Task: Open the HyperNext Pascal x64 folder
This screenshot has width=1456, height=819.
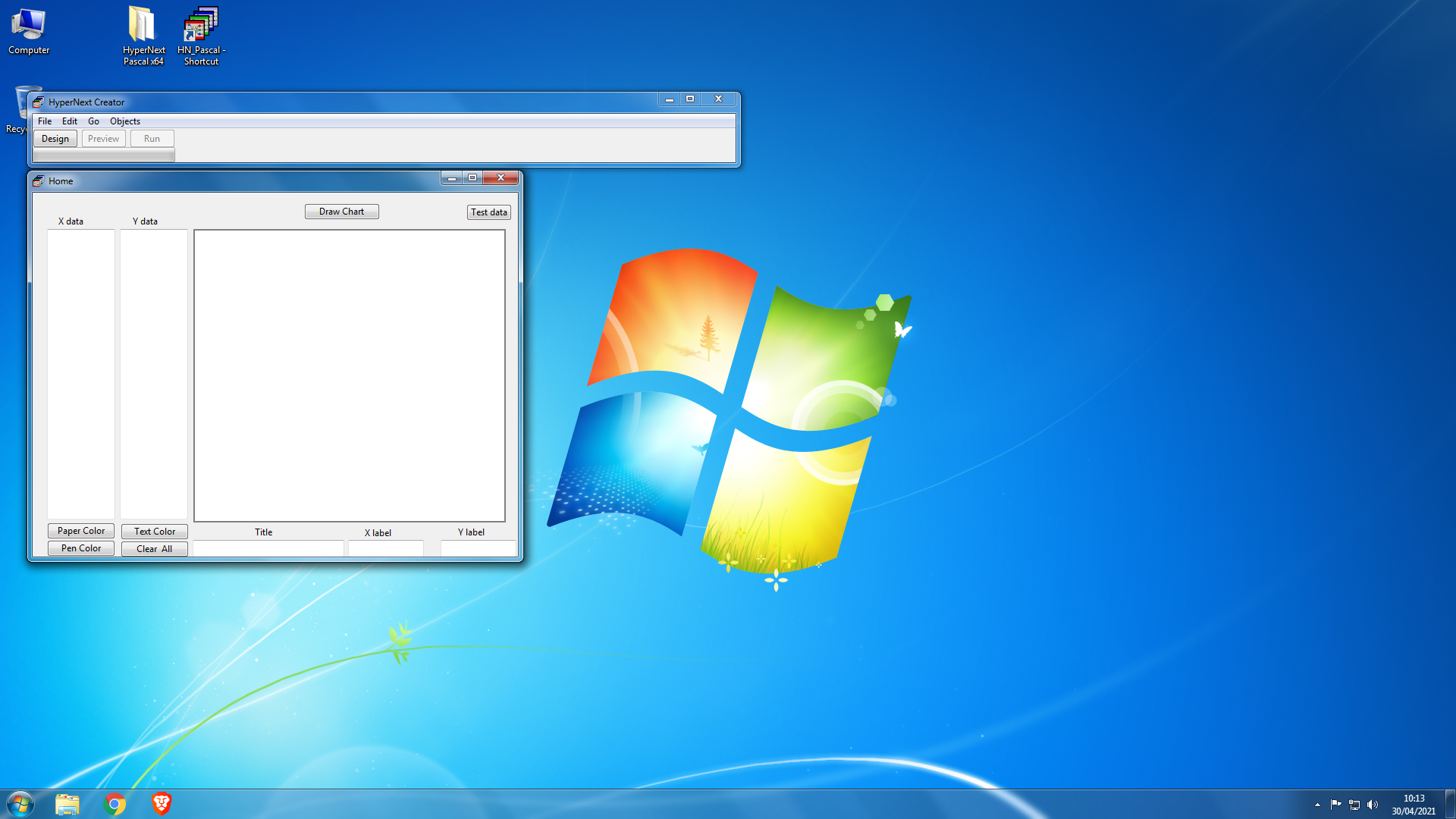Action: click(143, 35)
